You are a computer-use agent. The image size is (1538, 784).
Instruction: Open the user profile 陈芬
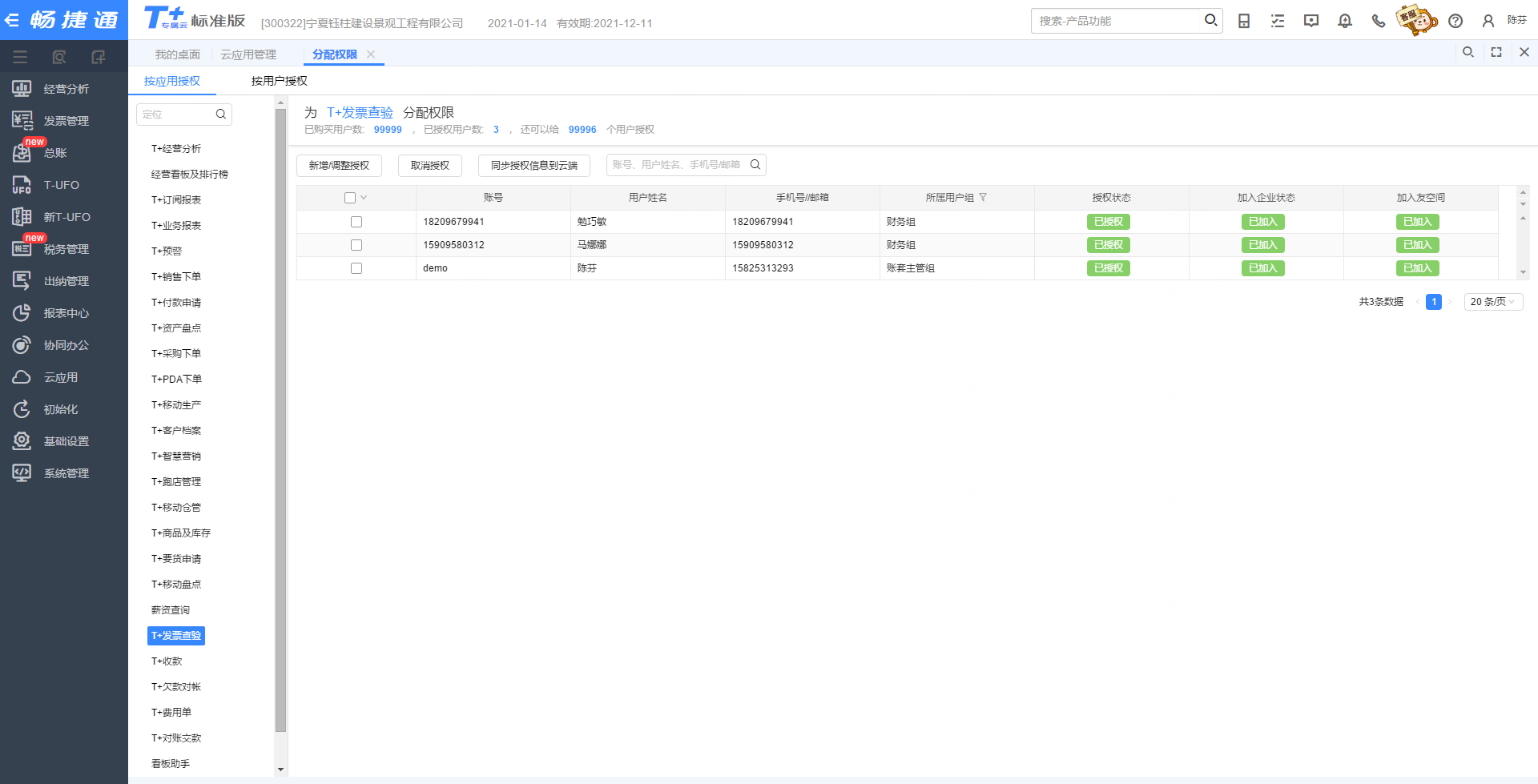pos(1504,21)
